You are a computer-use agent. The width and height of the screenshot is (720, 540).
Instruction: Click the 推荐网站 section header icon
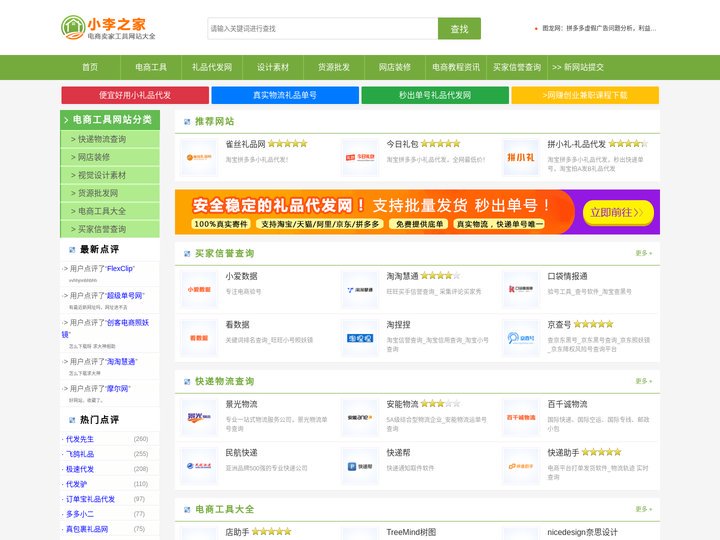[187, 122]
